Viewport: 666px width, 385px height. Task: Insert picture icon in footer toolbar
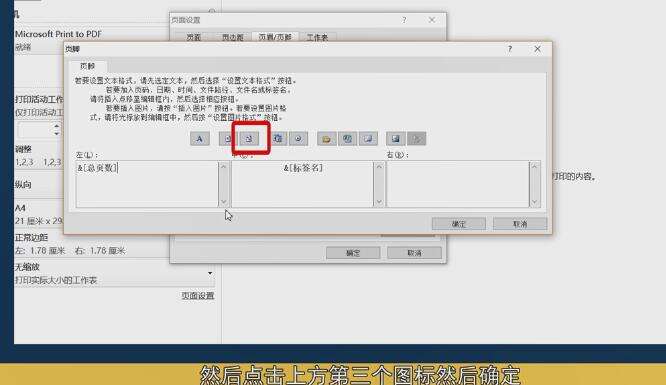coord(396,139)
